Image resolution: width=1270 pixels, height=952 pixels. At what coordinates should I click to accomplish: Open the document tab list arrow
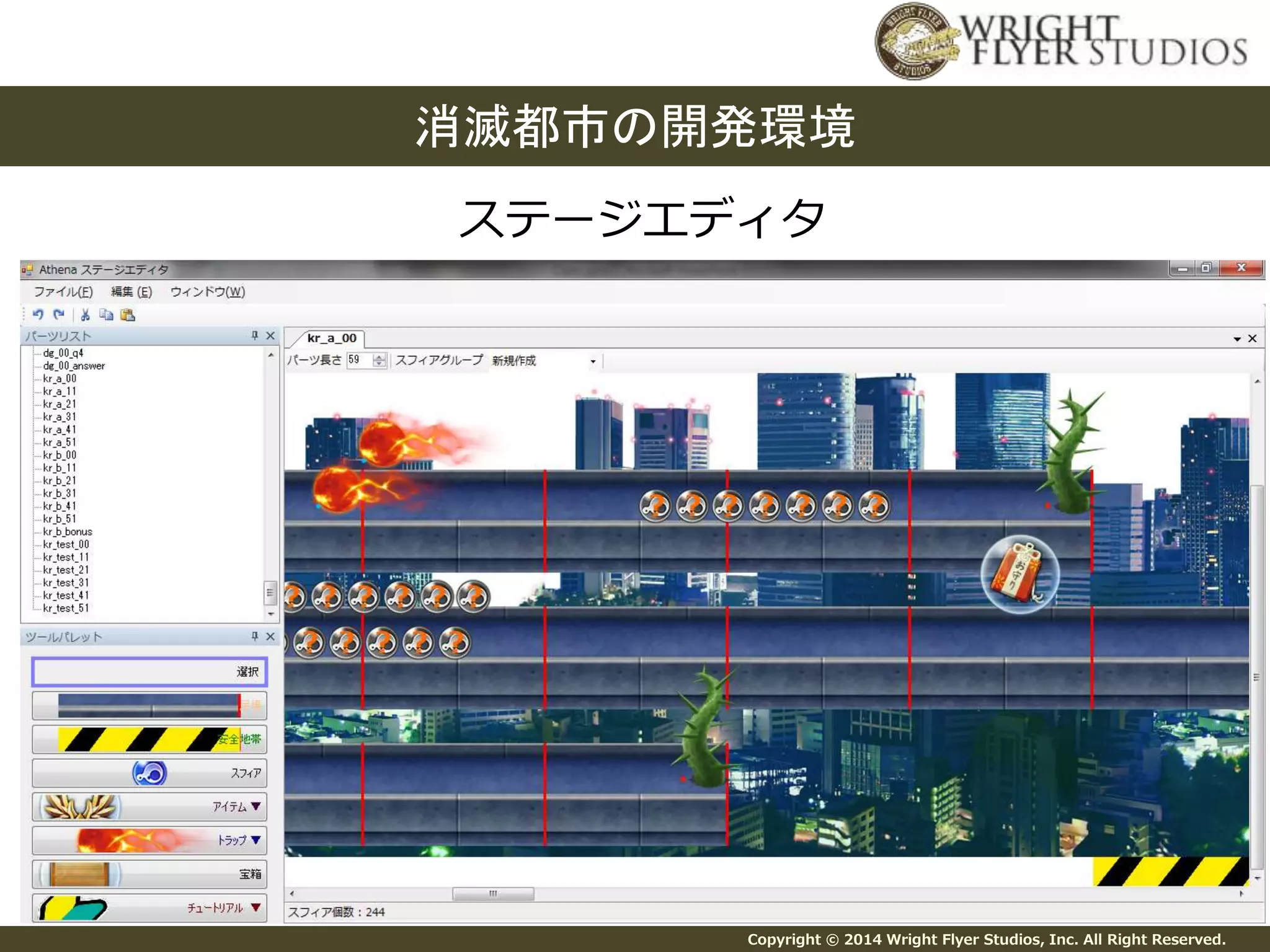click(x=1237, y=339)
